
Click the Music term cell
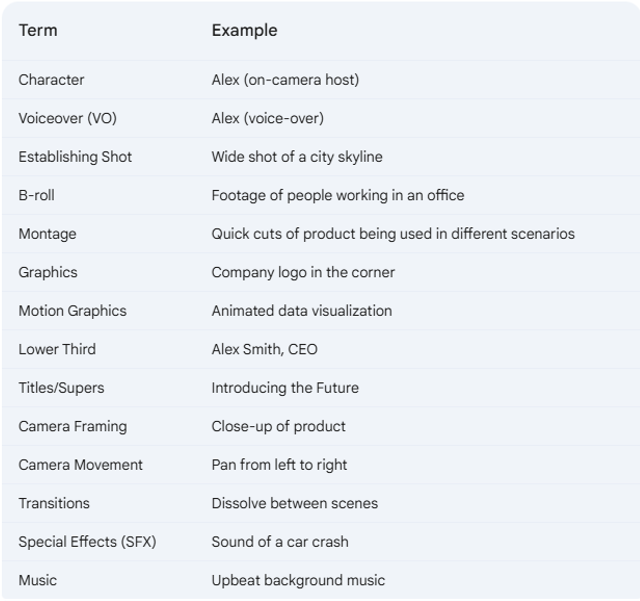tap(38, 580)
